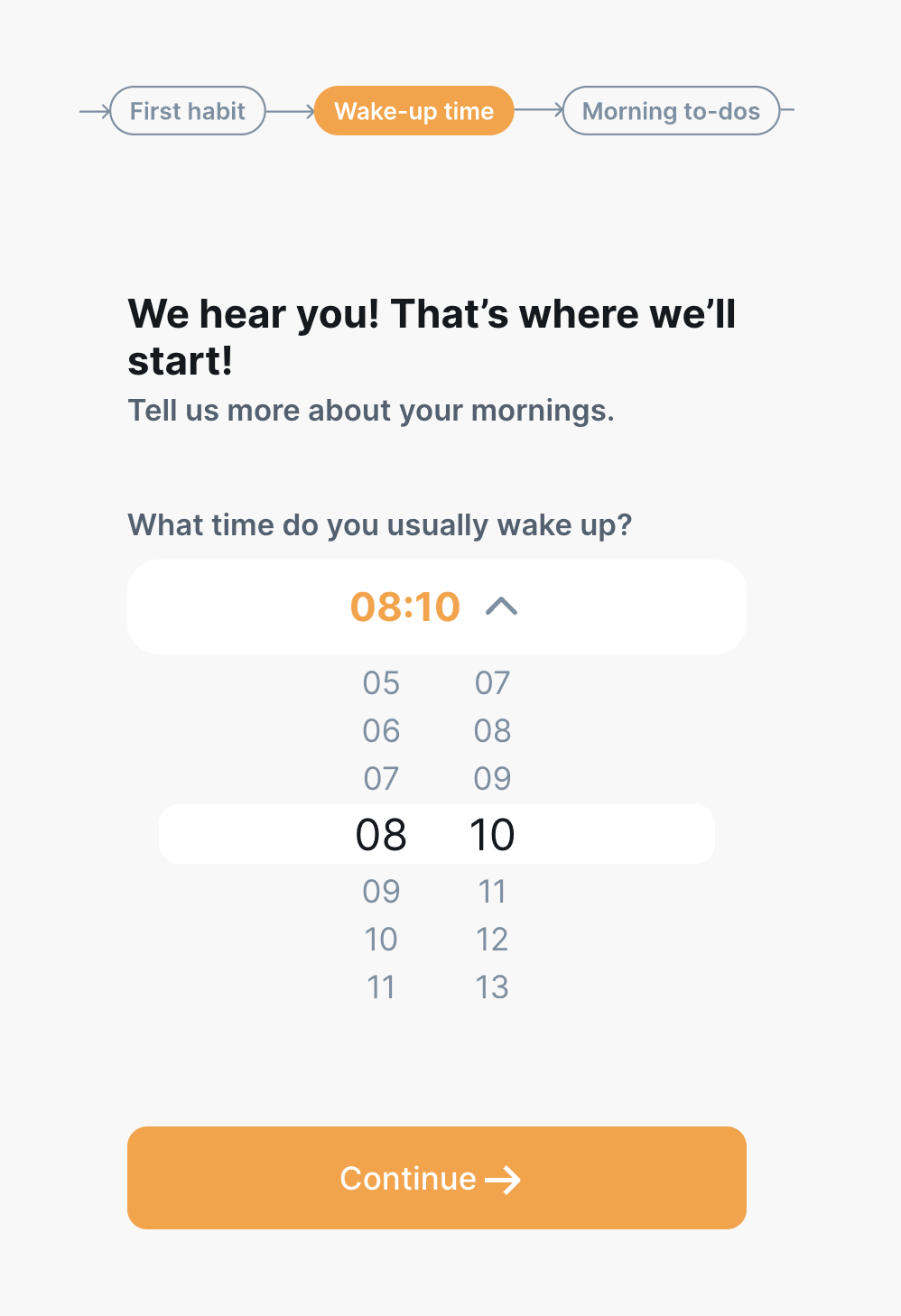This screenshot has height=1316, width=901.
Task: Select minute 12 in the minutes column
Action: 492,940
